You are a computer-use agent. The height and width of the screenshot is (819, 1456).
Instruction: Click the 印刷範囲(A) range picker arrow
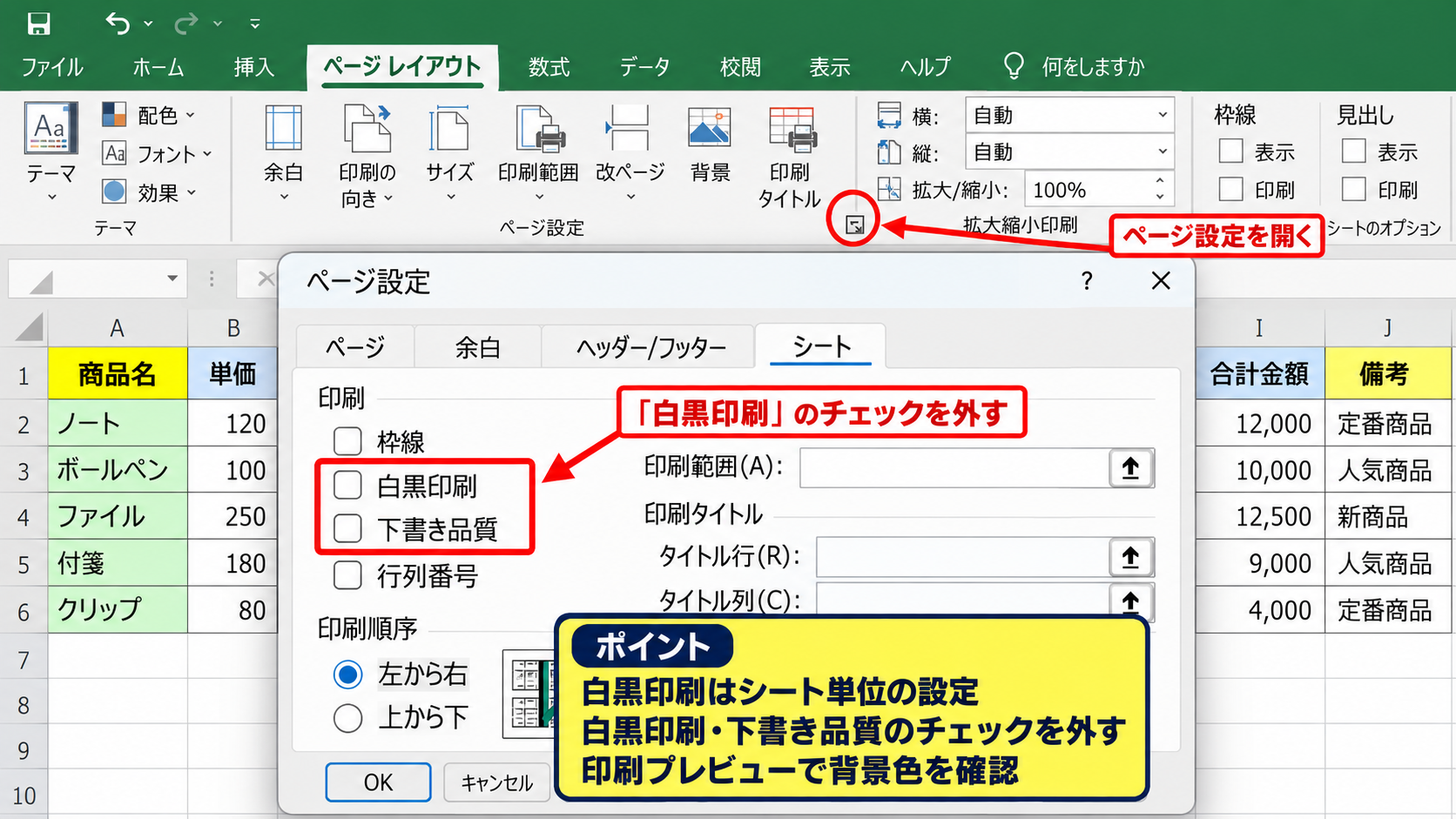coord(1130,468)
